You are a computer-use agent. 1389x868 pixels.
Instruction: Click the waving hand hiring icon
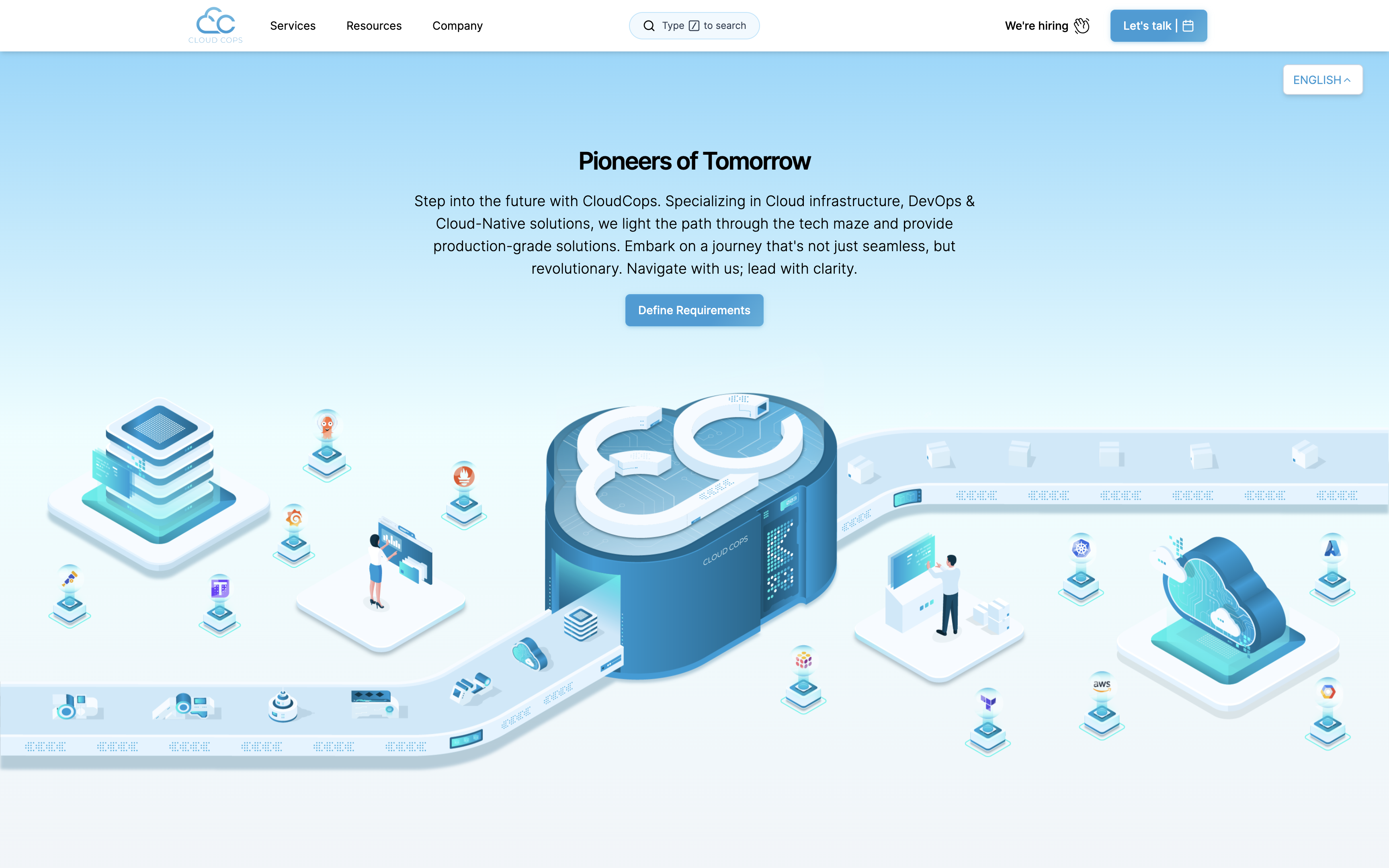[1083, 25]
